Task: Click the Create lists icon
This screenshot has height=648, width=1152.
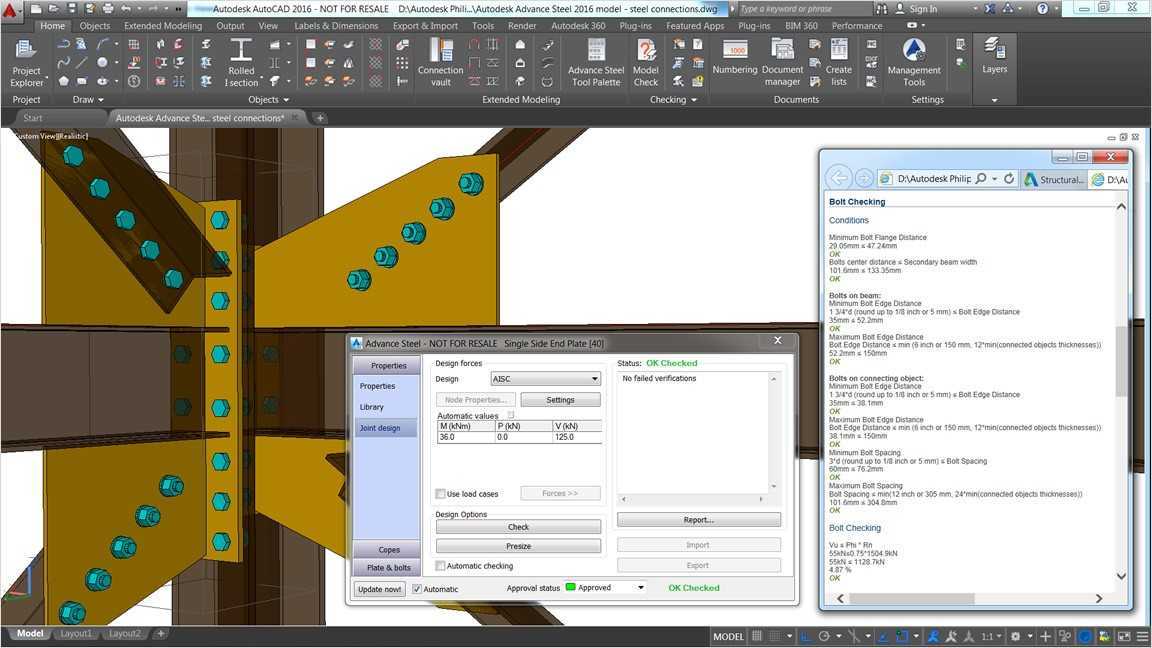Action: point(838,62)
